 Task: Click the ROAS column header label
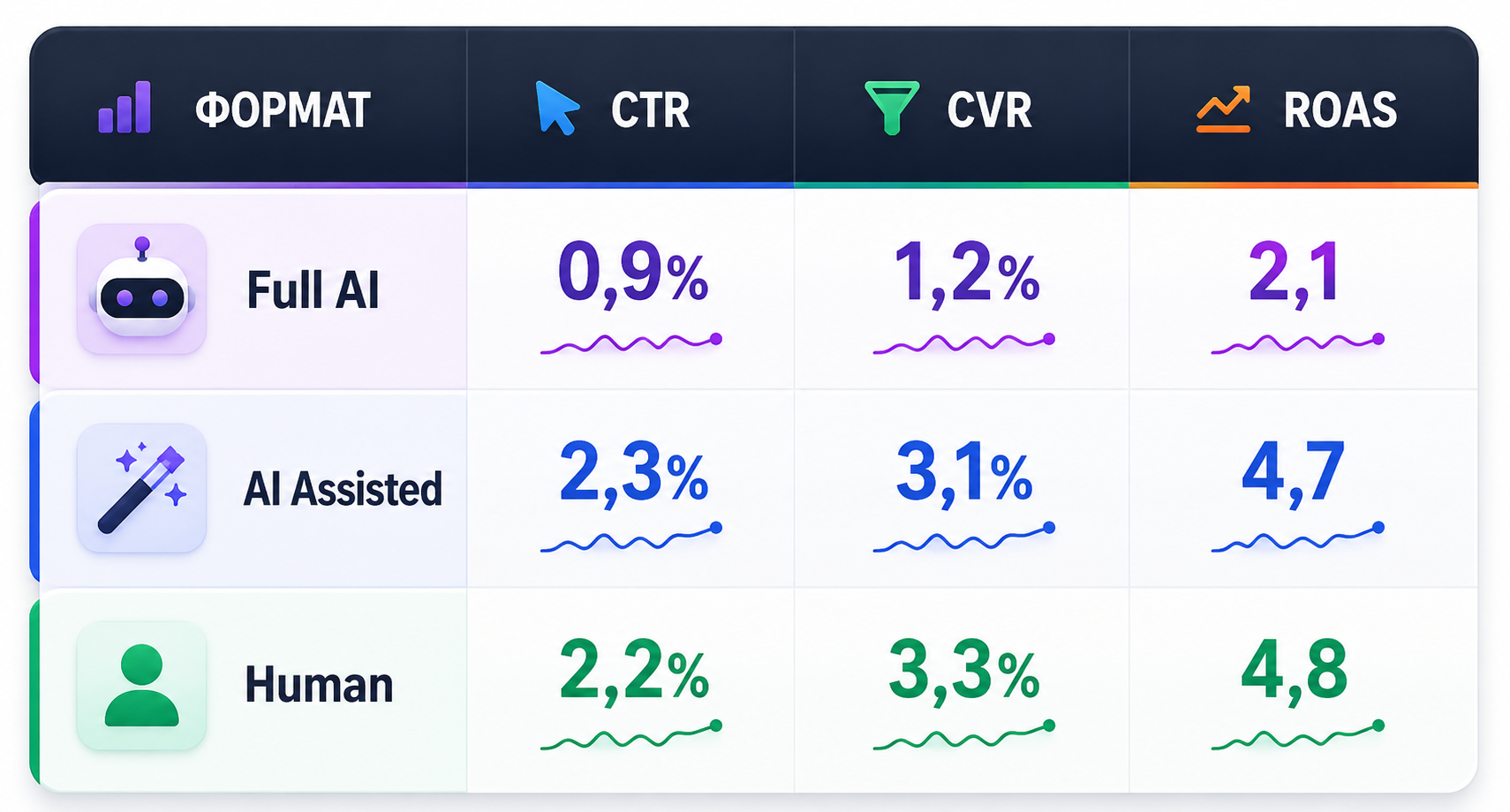(1340, 110)
